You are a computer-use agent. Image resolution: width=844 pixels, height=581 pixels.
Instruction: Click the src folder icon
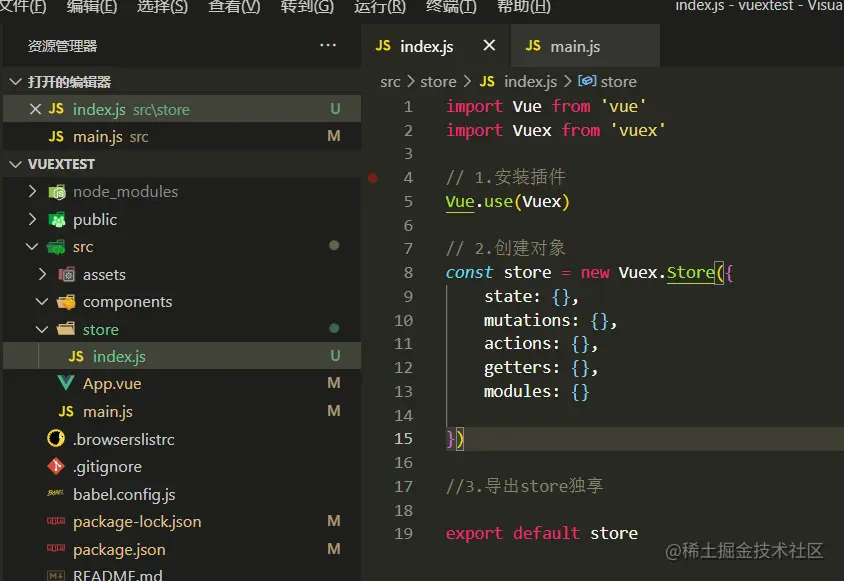point(56,247)
